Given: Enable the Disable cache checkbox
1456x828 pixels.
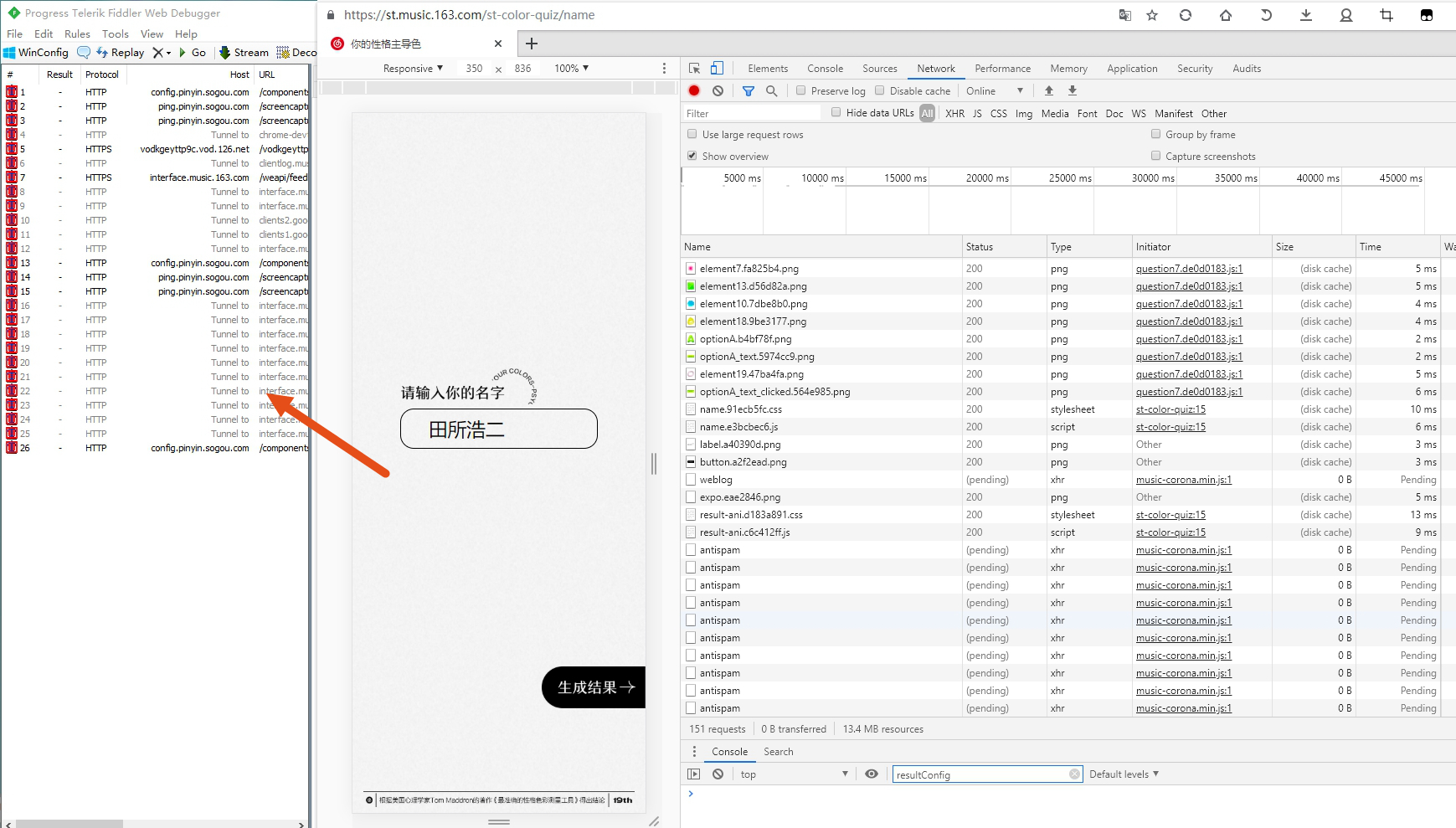Looking at the screenshot, I should 880,90.
